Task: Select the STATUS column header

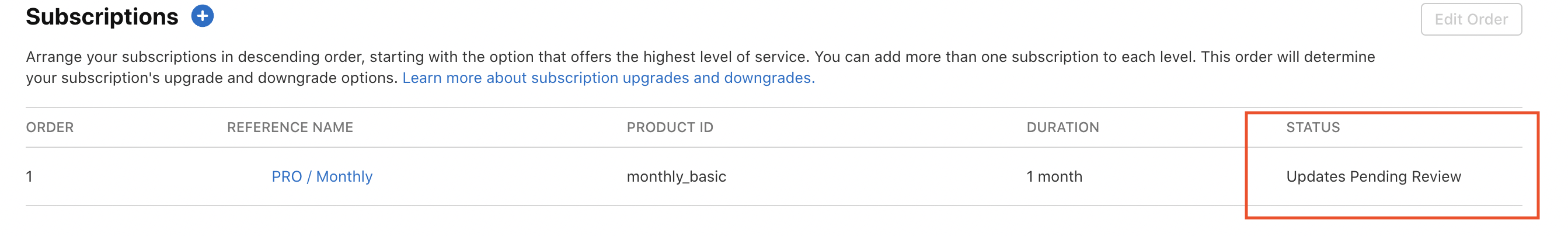Action: point(1312,127)
